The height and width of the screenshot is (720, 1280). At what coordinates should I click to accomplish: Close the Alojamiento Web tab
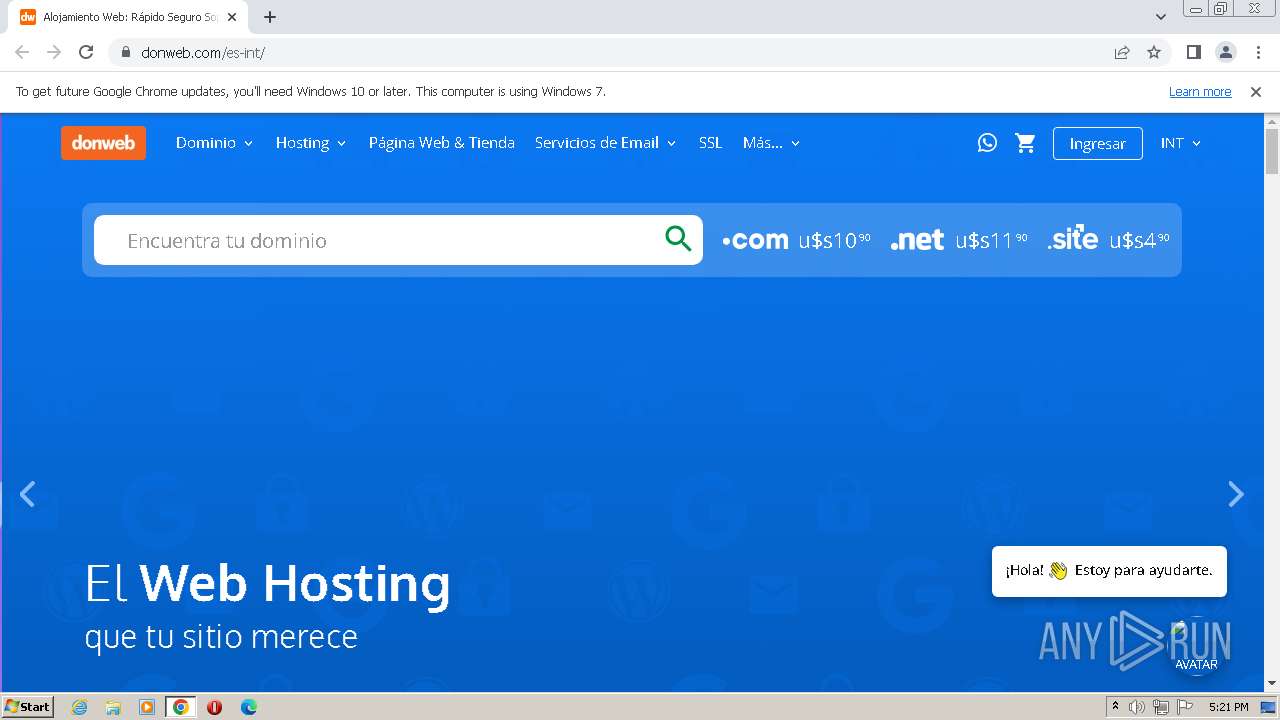(231, 17)
